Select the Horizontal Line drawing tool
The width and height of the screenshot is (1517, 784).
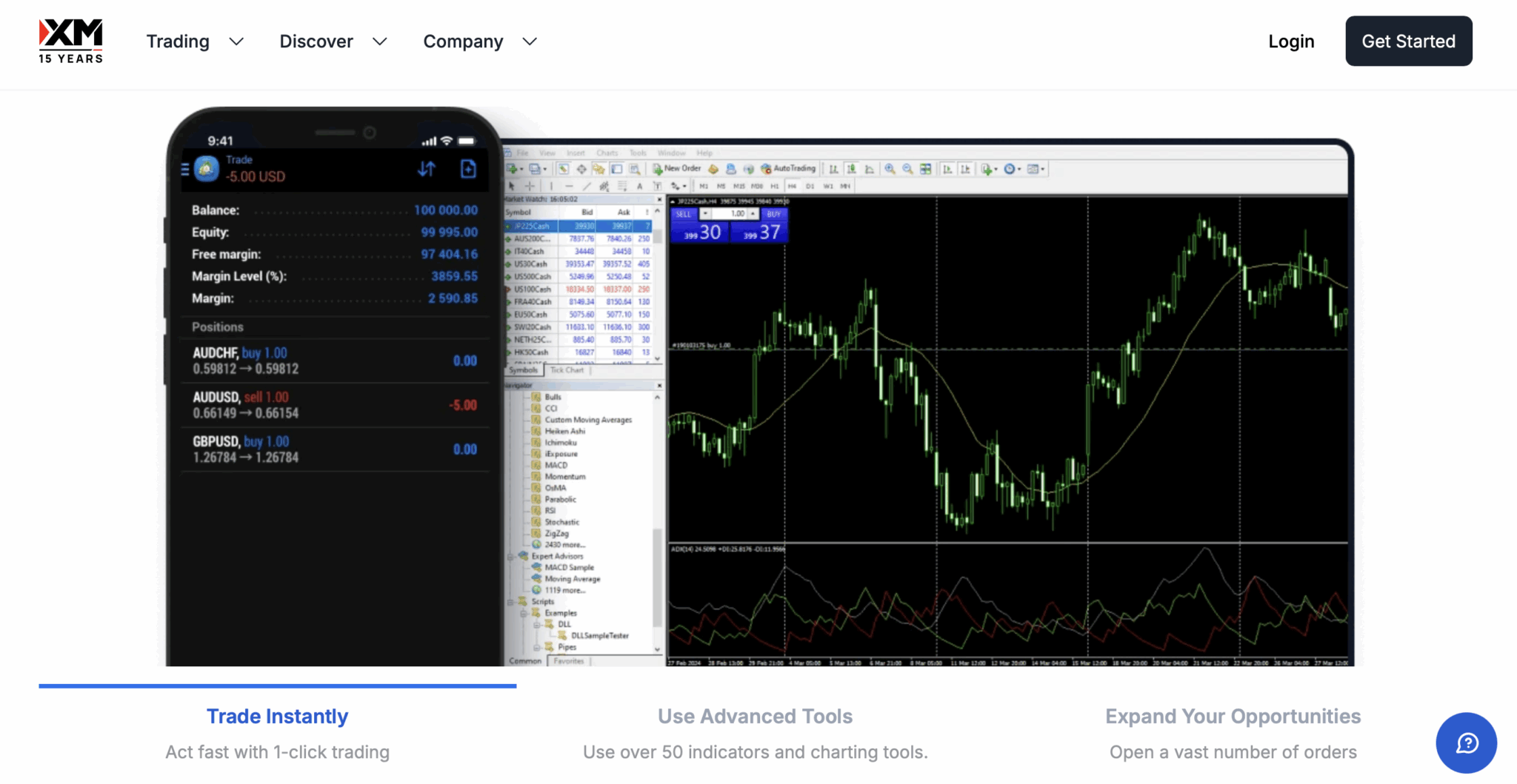click(570, 186)
